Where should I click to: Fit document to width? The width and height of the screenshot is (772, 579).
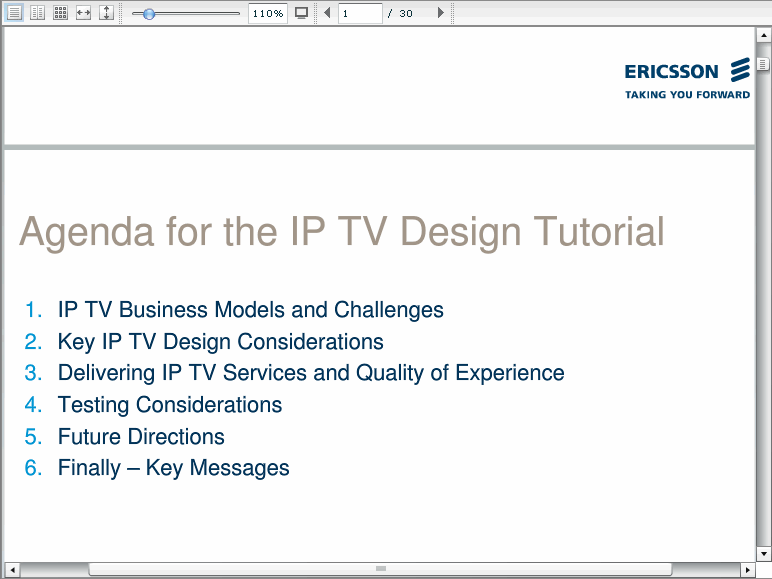point(83,12)
